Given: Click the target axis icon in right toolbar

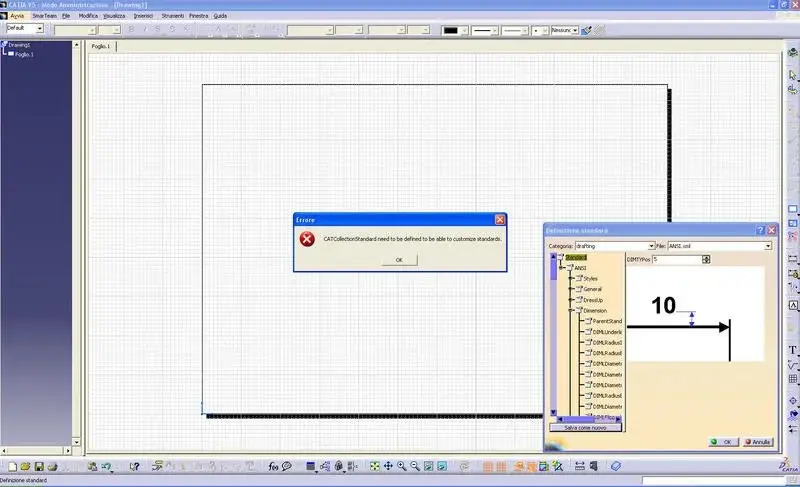Looking at the screenshot, I should click(x=792, y=401).
